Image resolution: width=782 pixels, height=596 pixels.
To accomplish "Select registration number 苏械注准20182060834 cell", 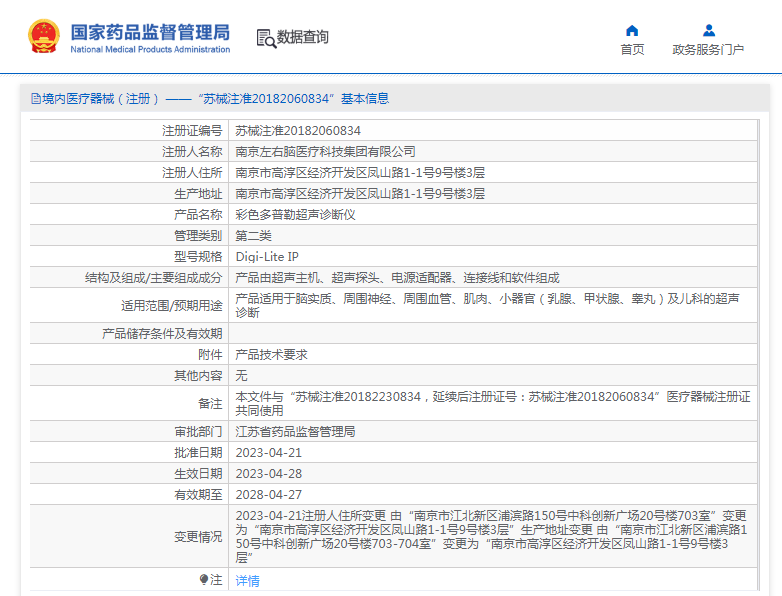I will (x=298, y=131).
